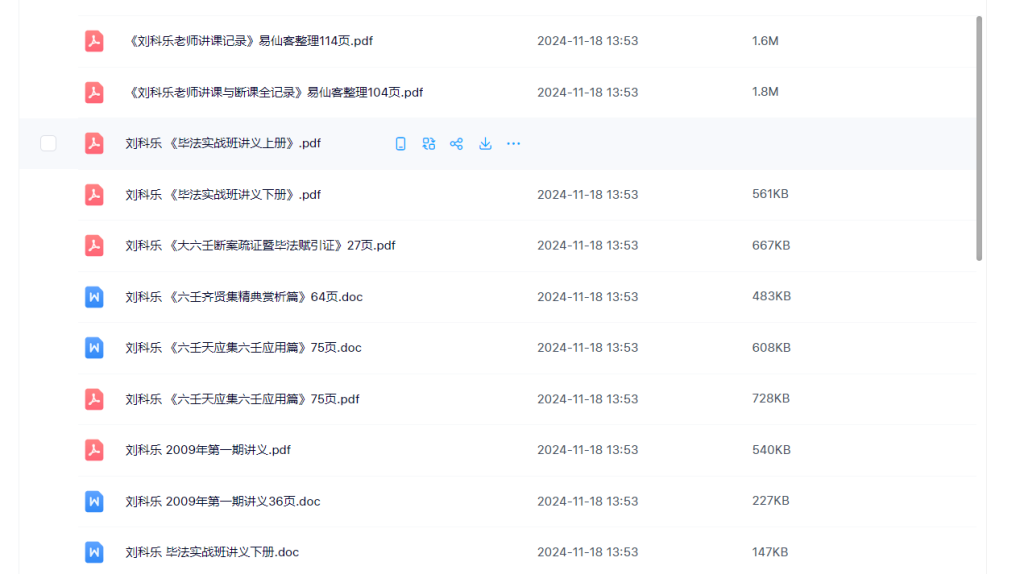Click the 561KB size value
1024x574 pixels.
point(770,194)
